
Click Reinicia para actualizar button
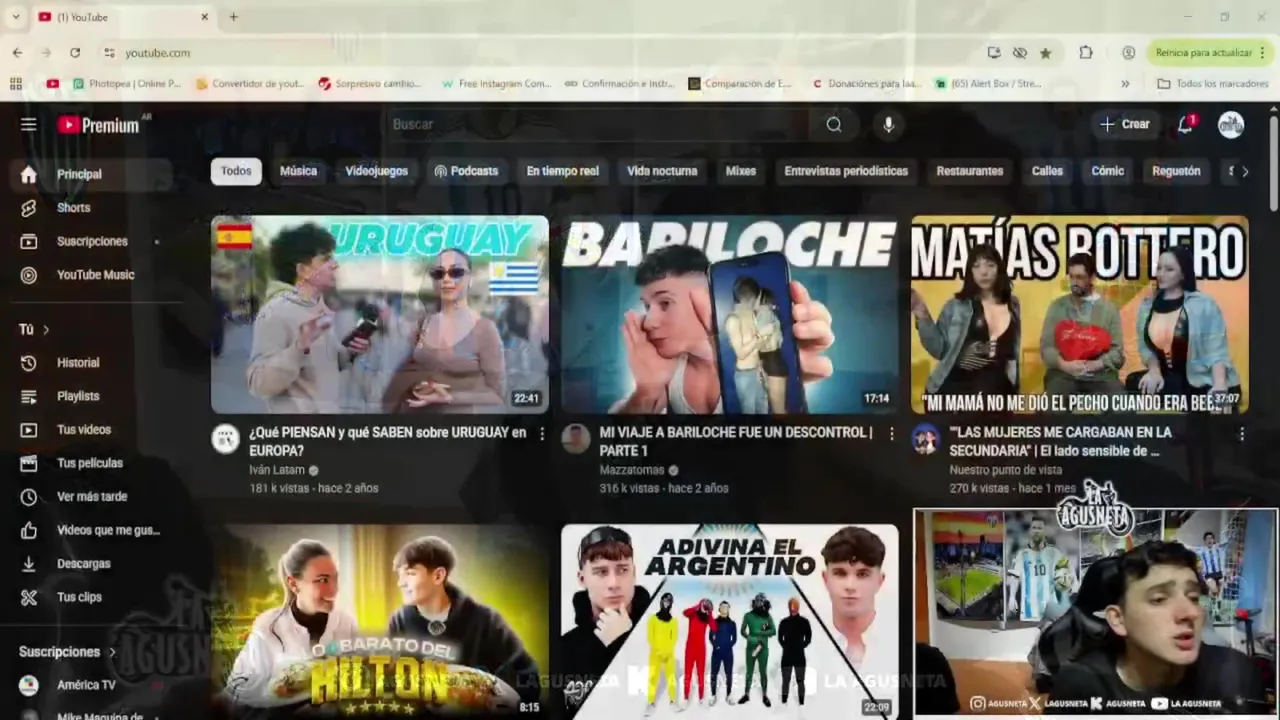(x=1209, y=53)
